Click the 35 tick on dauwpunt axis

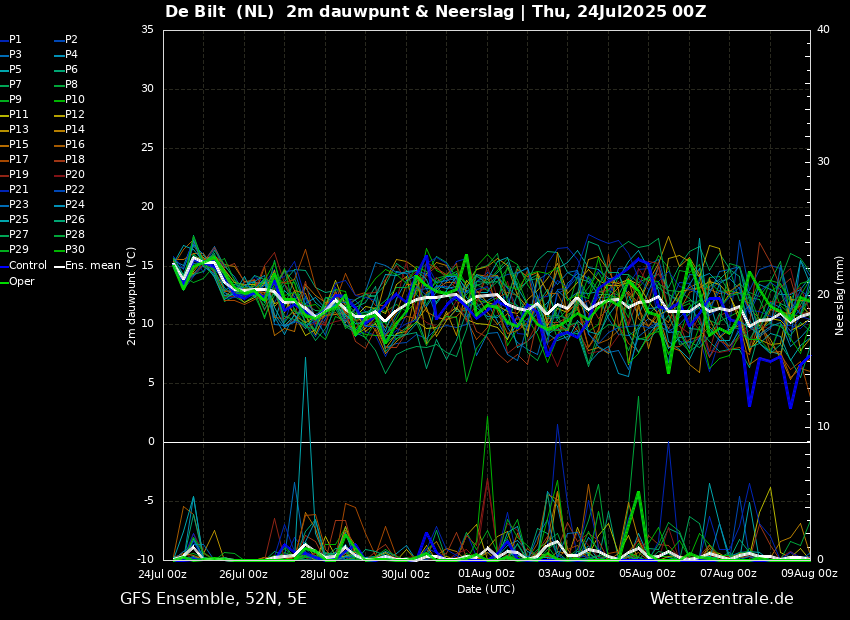[x=147, y=29]
